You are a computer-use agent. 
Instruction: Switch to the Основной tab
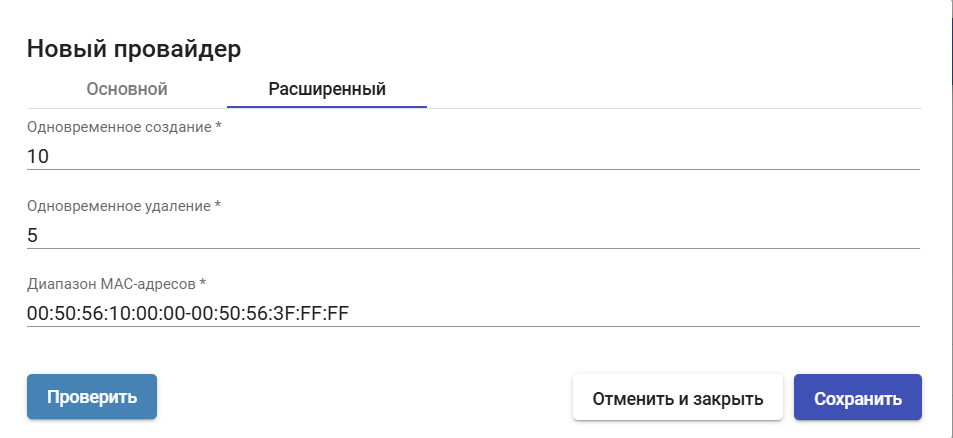tap(127, 89)
